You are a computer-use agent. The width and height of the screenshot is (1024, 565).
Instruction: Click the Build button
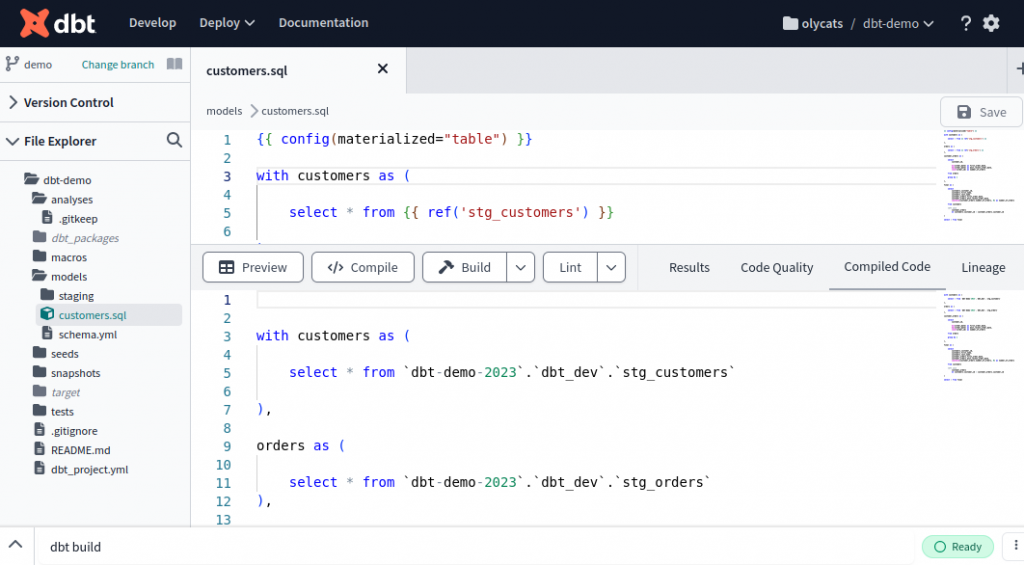[464, 267]
